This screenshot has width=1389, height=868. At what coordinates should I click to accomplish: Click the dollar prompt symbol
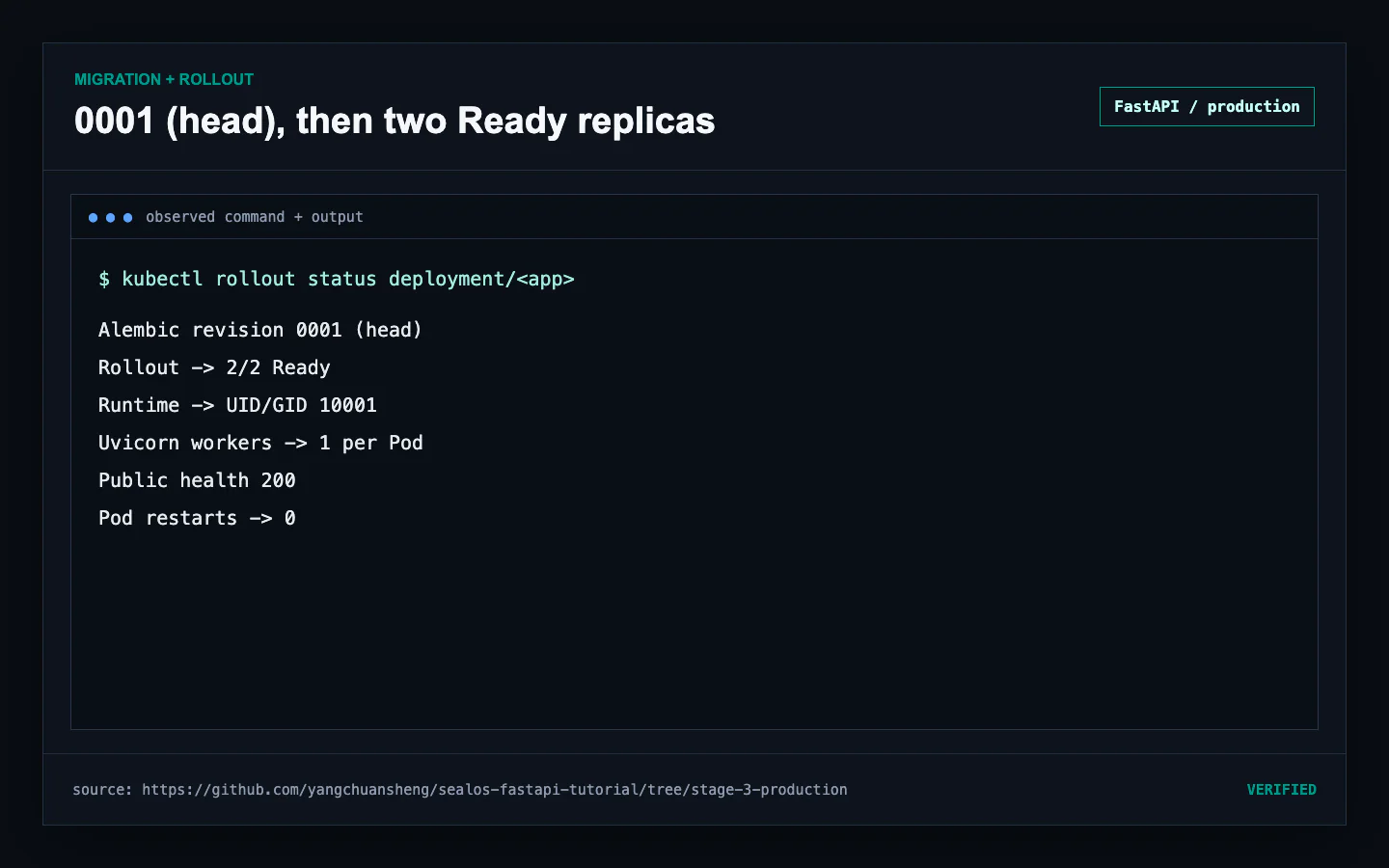pyautogui.click(x=104, y=280)
